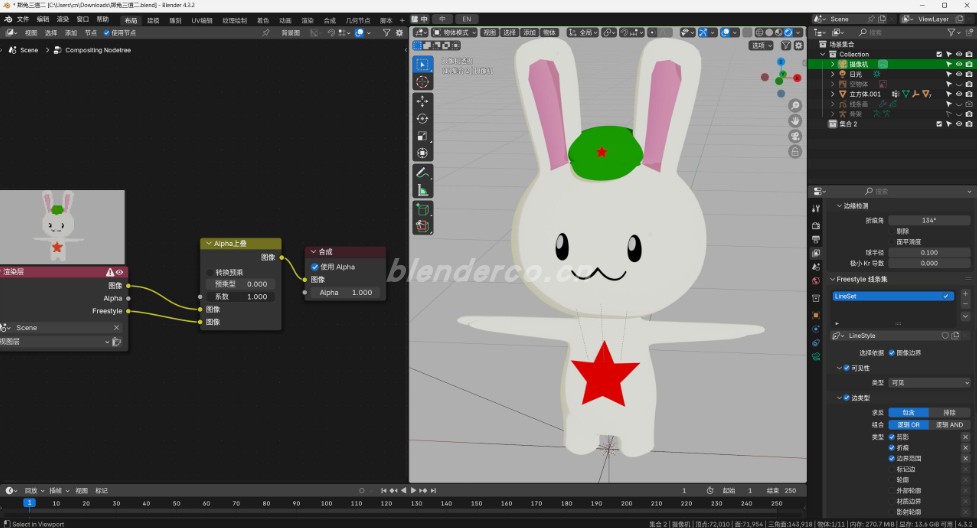The width and height of the screenshot is (977, 528).
Task: Toggle camera view gizmo in viewport
Action: coord(795,136)
